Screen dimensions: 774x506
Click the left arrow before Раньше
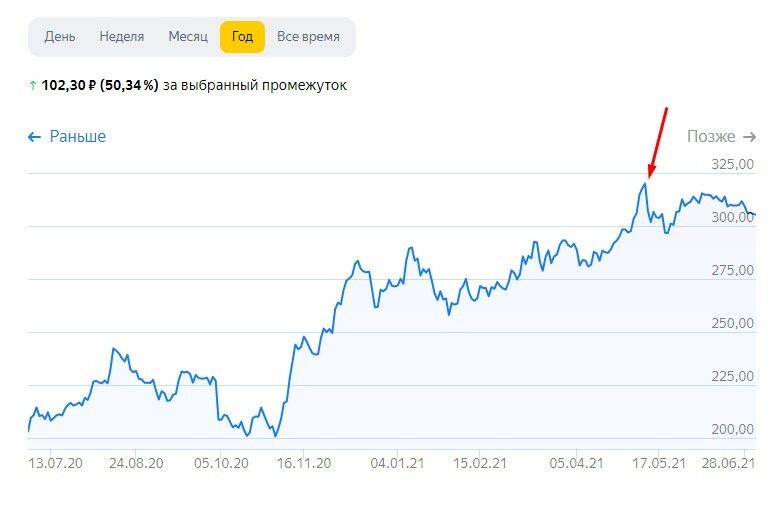[x=35, y=137]
